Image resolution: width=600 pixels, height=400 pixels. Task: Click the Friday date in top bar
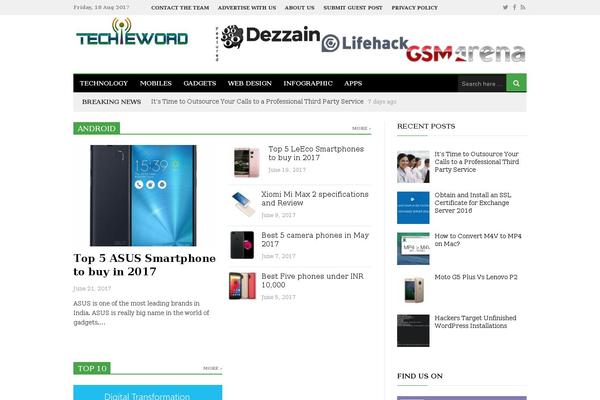point(101,7)
